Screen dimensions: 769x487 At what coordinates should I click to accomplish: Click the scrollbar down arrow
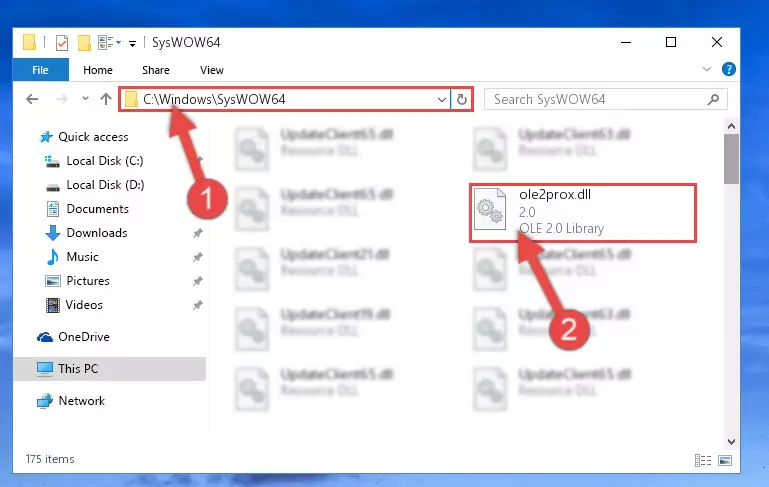[x=731, y=442]
